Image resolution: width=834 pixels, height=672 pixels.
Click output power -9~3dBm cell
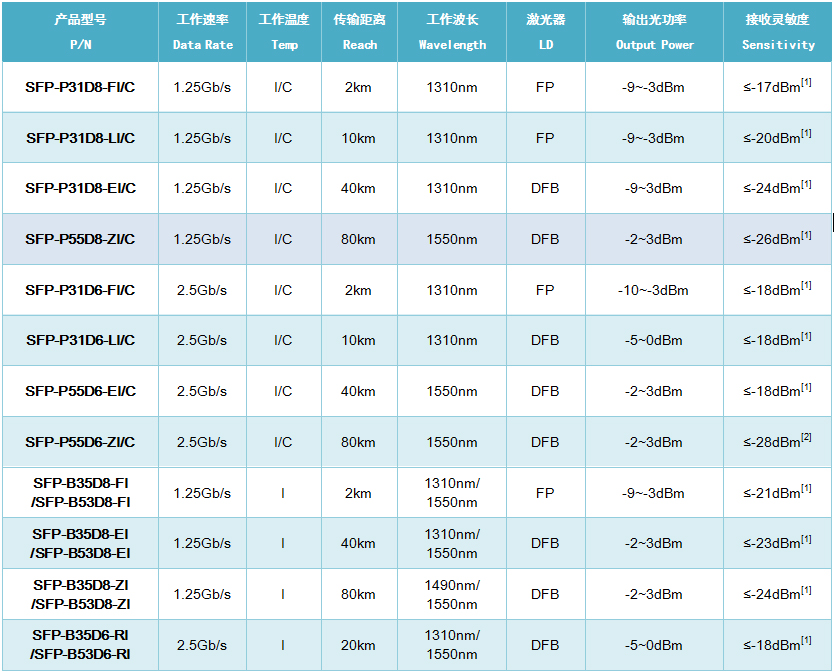click(x=653, y=188)
